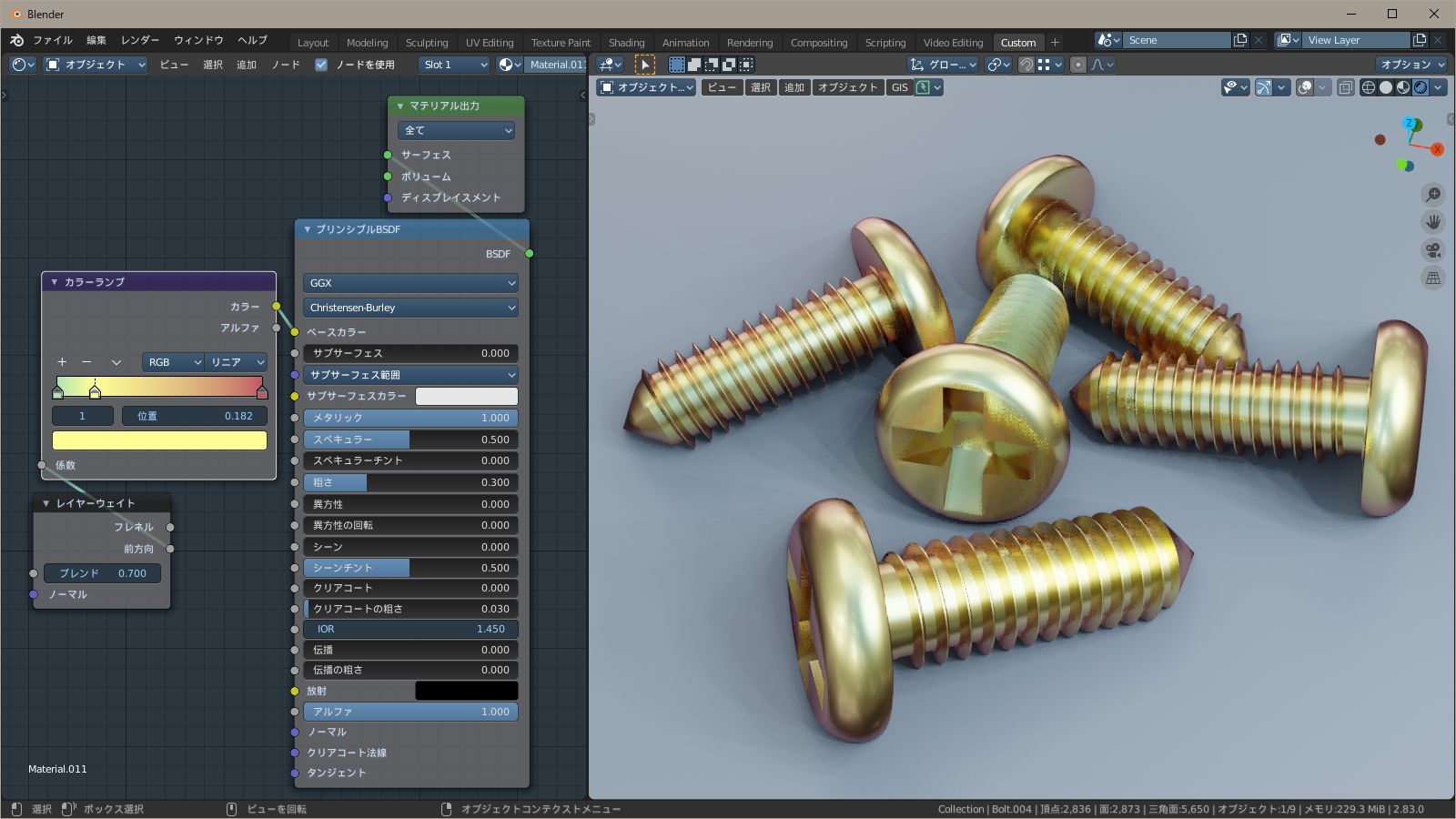Open the GGX distribution dropdown
The width and height of the screenshot is (1456, 819).
coord(410,283)
